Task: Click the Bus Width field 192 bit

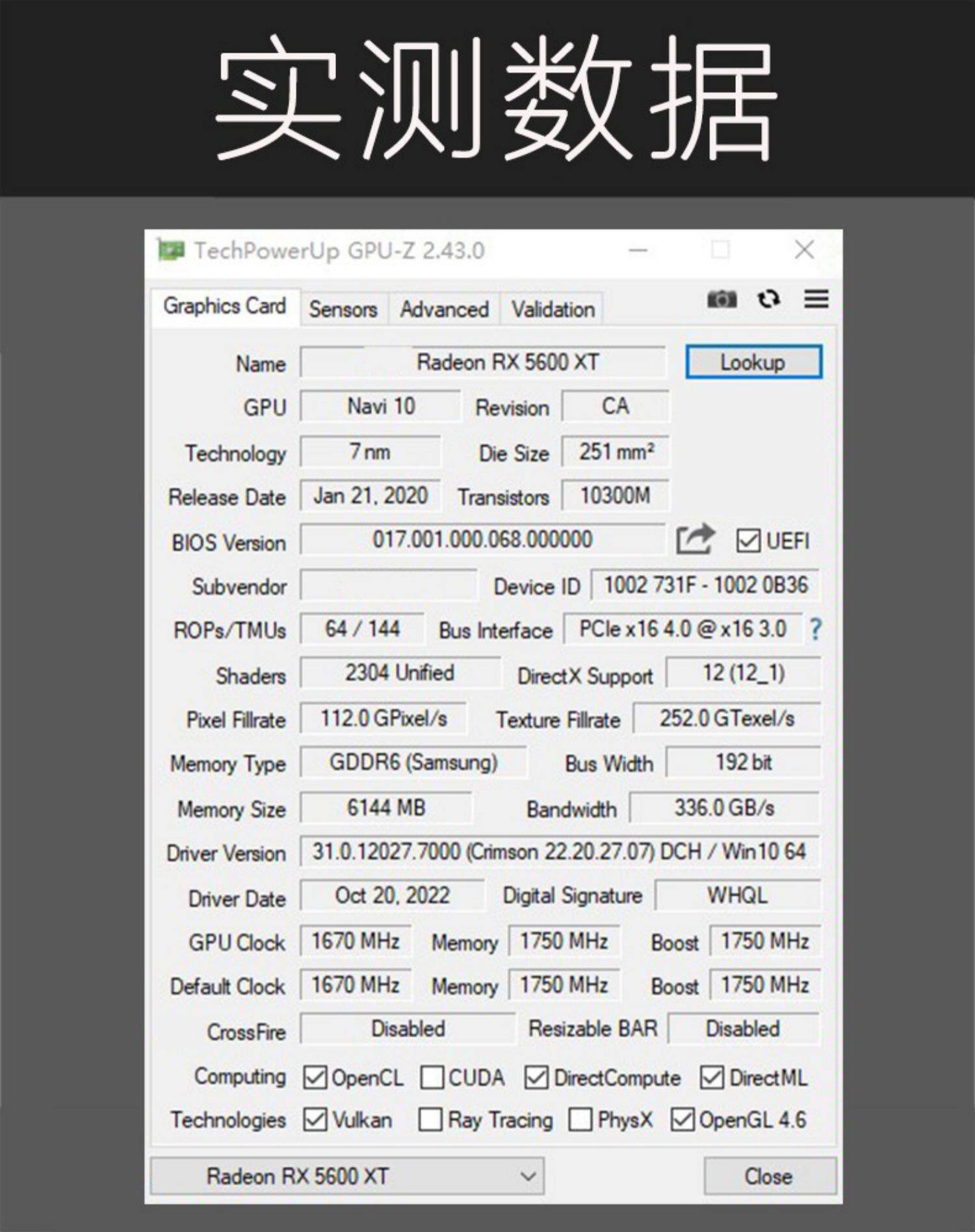Action: (744, 763)
